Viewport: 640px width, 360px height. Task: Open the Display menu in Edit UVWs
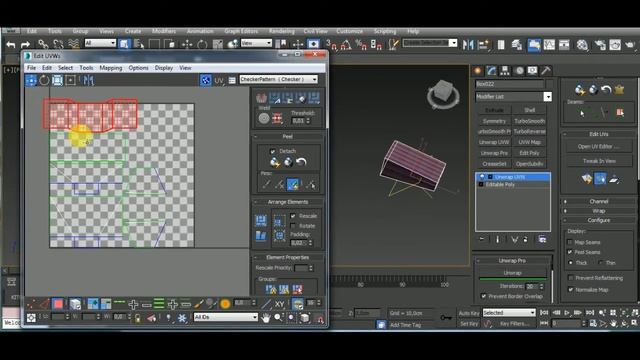(x=164, y=68)
